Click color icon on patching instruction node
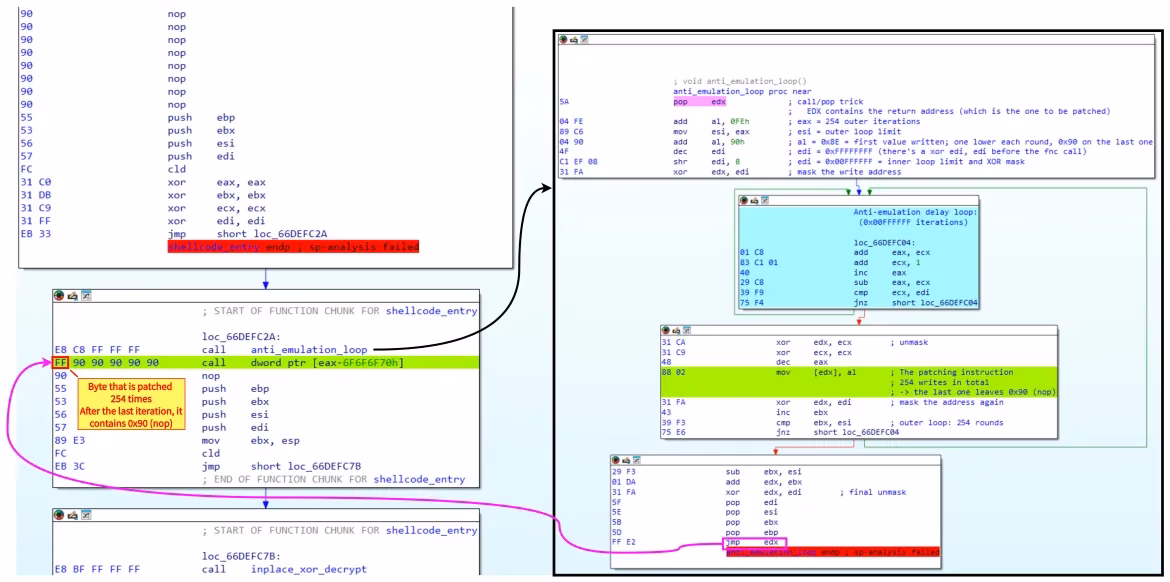 [666, 330]
